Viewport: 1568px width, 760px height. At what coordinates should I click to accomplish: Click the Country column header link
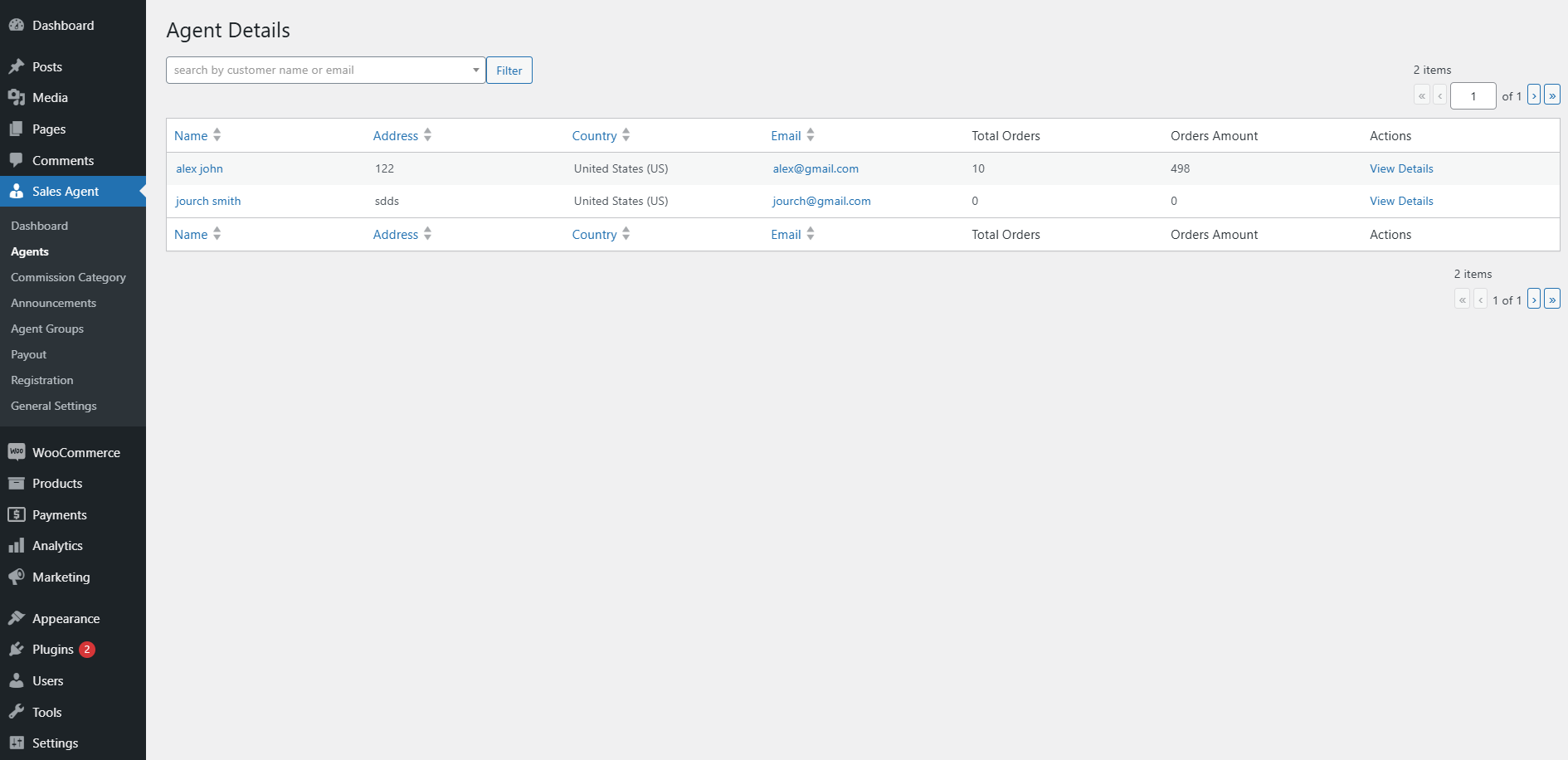[x=594, y=136]
